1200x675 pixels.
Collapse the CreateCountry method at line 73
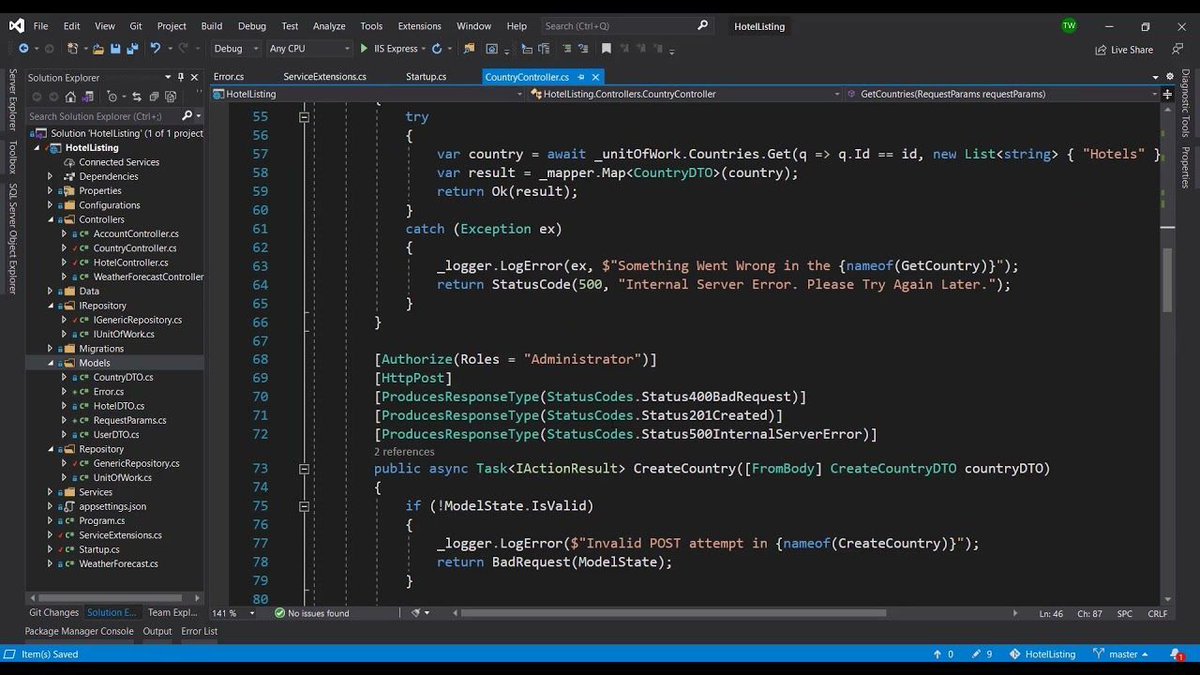(x=304, y=468)
